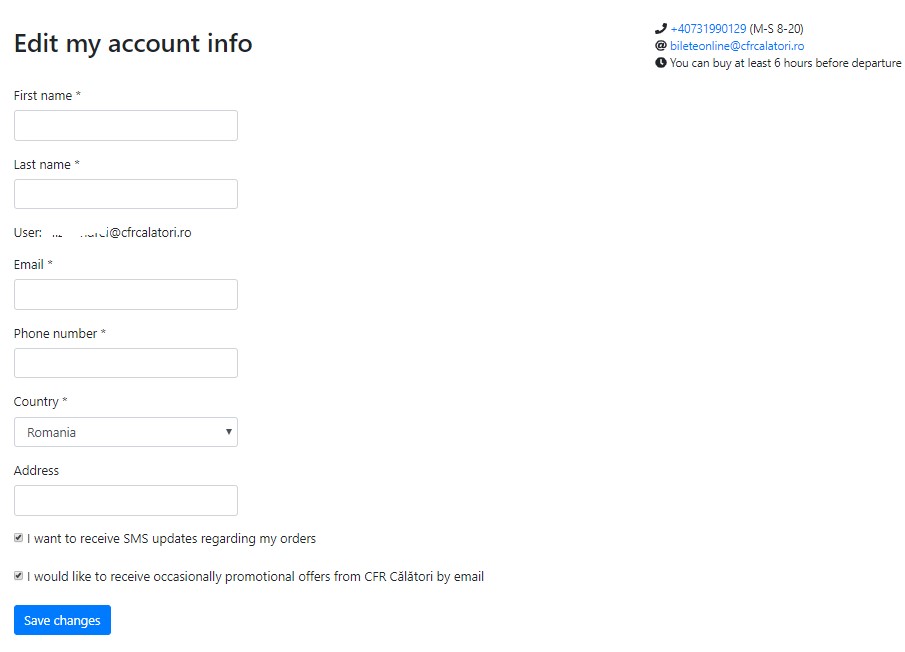Open the +40731990129 phone link
This screenshot has height=652, width=905.
click(x=708, y=28)
